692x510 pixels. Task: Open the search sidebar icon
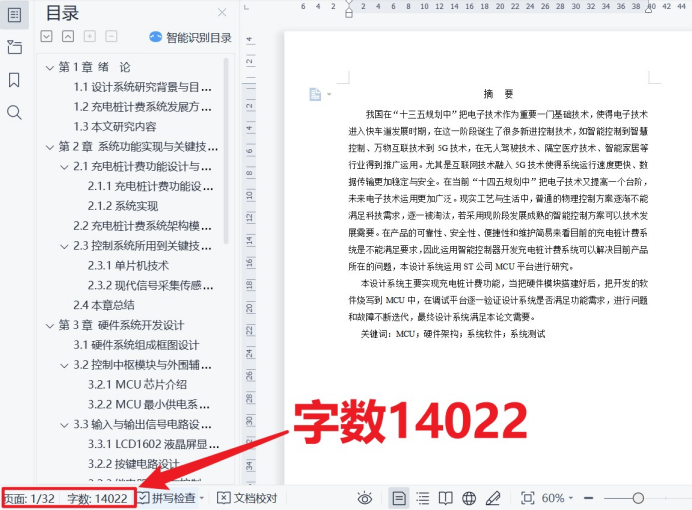14,112
